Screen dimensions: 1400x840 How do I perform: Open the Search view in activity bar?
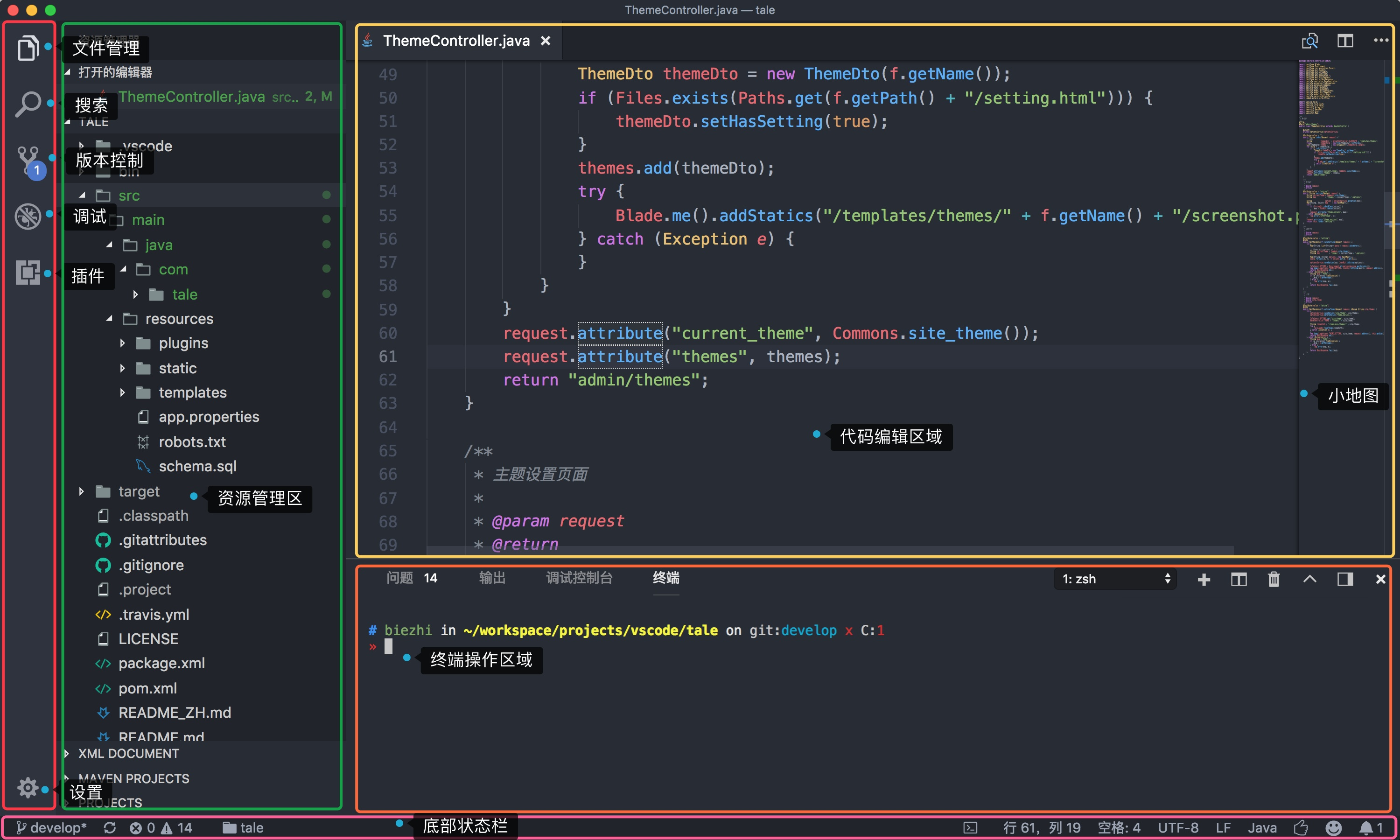click(x=28, y=104)
